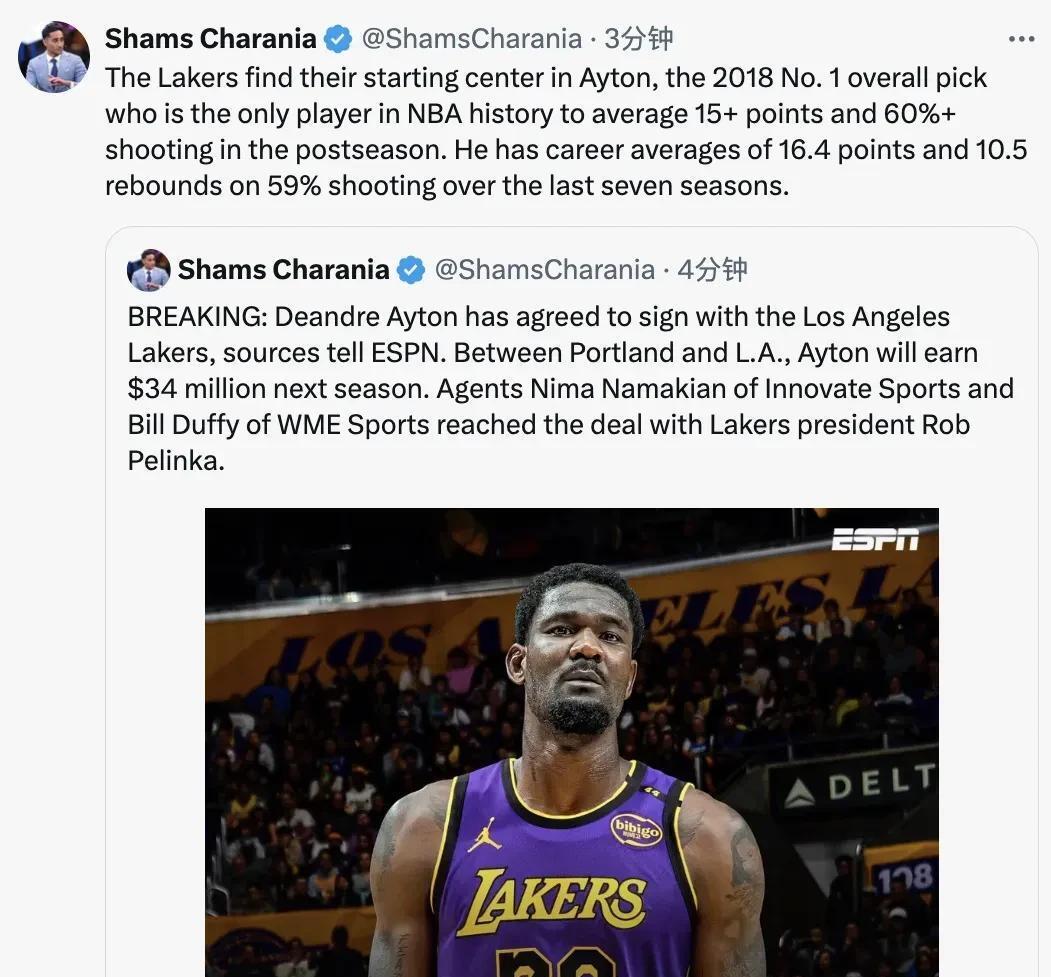1051x977 pixels.
Task: Click the verified badge on the main tweet
Action: [338, 39]
